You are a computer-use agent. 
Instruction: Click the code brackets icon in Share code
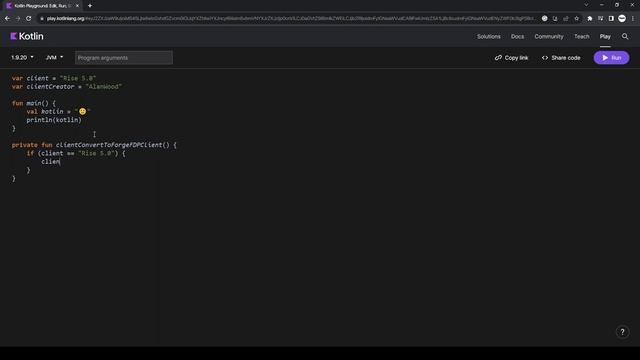pyautogui.click(x=545, y=58)
